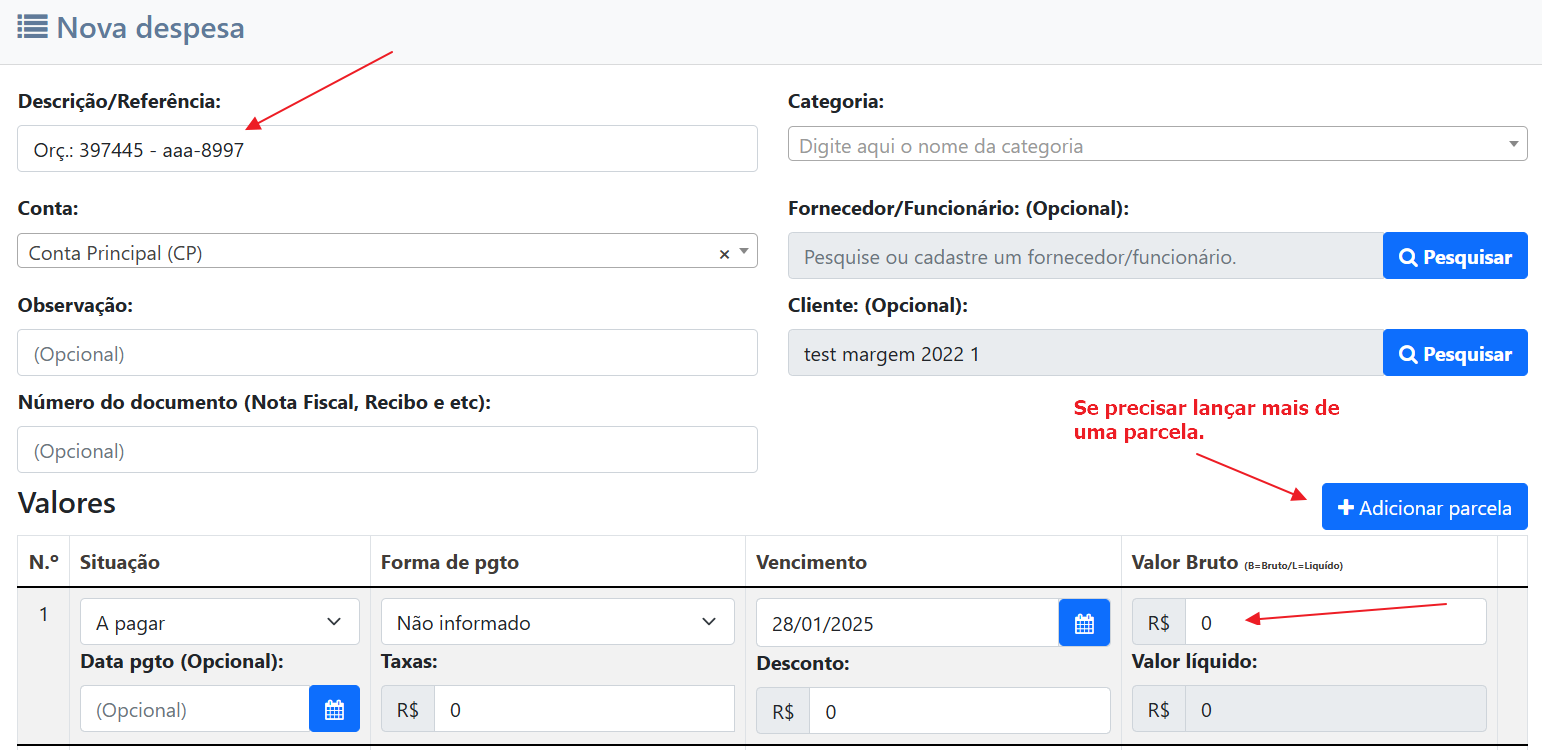This screenshot has width=1542, height=750.
Task: Click the Nova despesa list icon
Action: (x=32, y=27)
